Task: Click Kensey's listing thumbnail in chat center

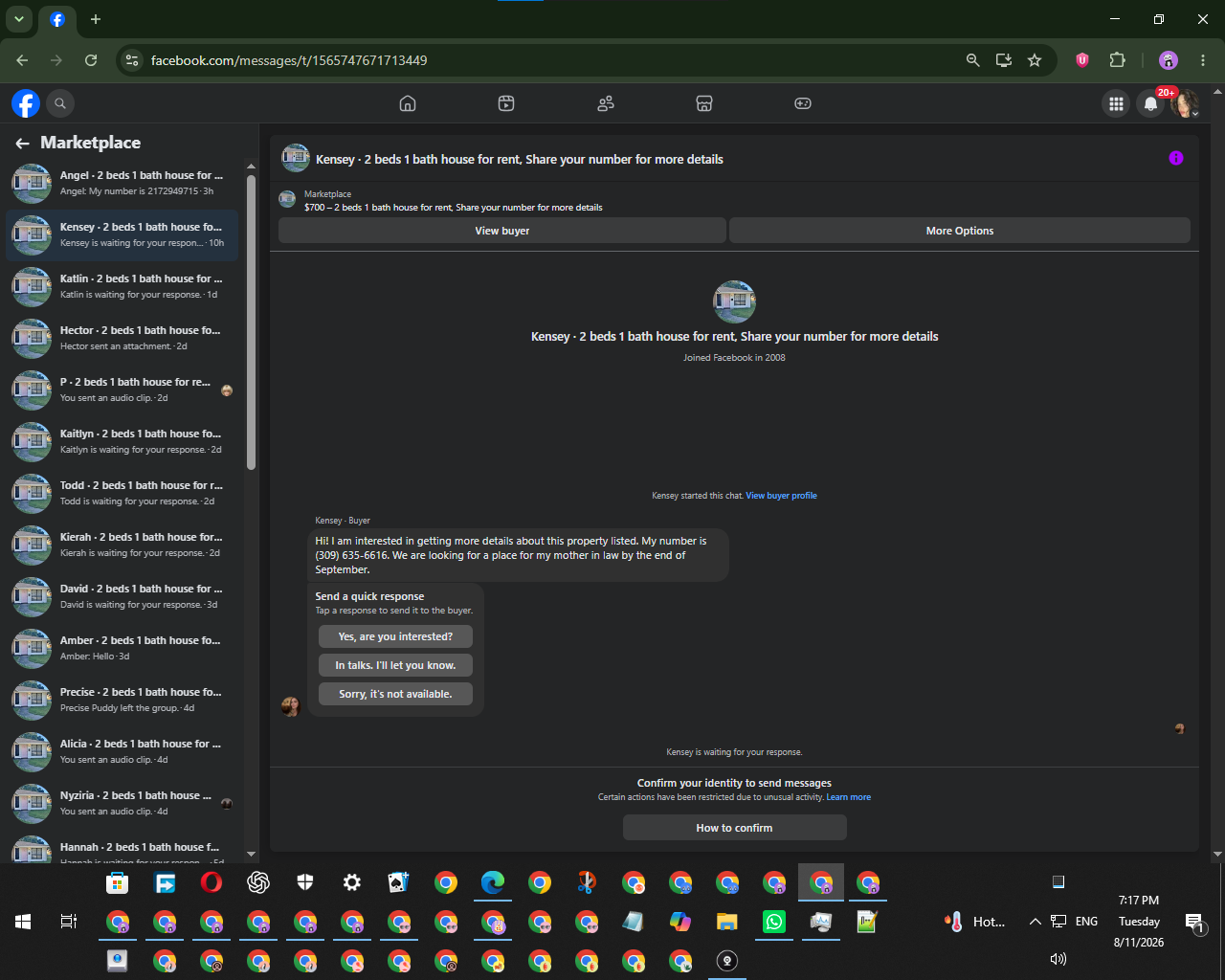Action: click(734, 301)
